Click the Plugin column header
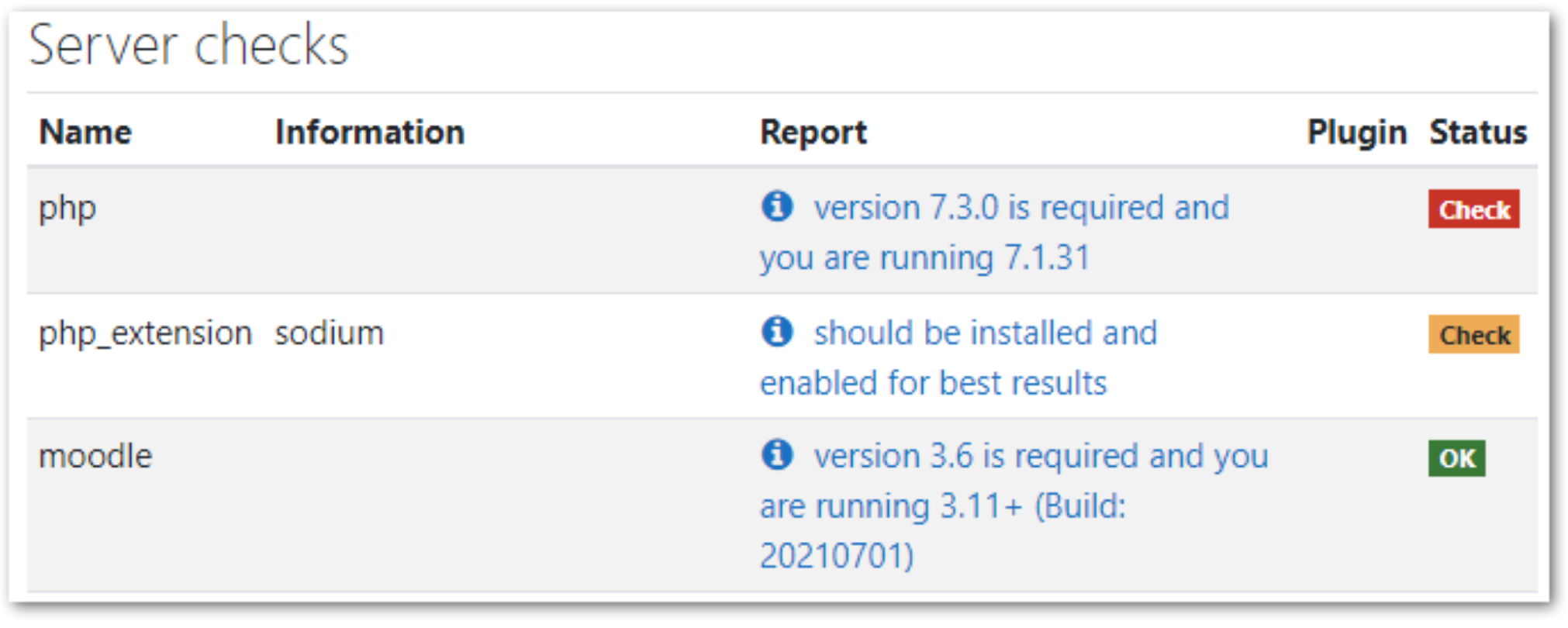This screenshot has width=1568, height=628. click(1356, 133)
